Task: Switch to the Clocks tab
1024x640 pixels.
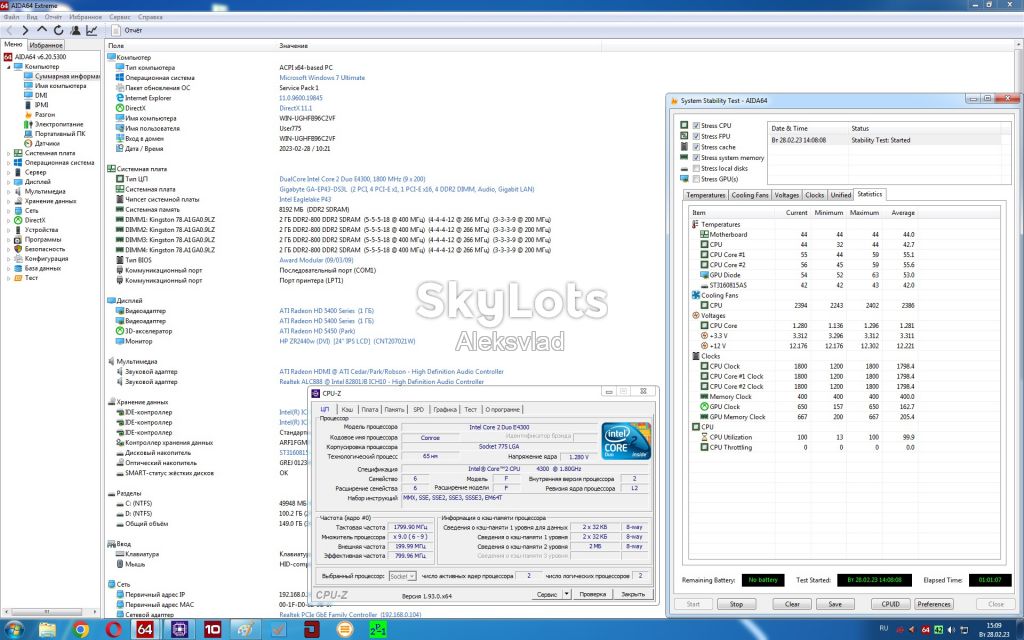Action: coord(814,195)
